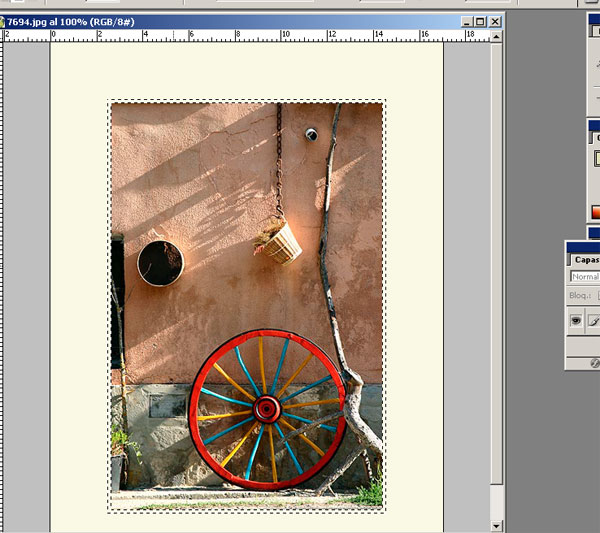
Task: Pick a color from the orange color ramp
Action: pyautogui.click(x=595, y=211)
